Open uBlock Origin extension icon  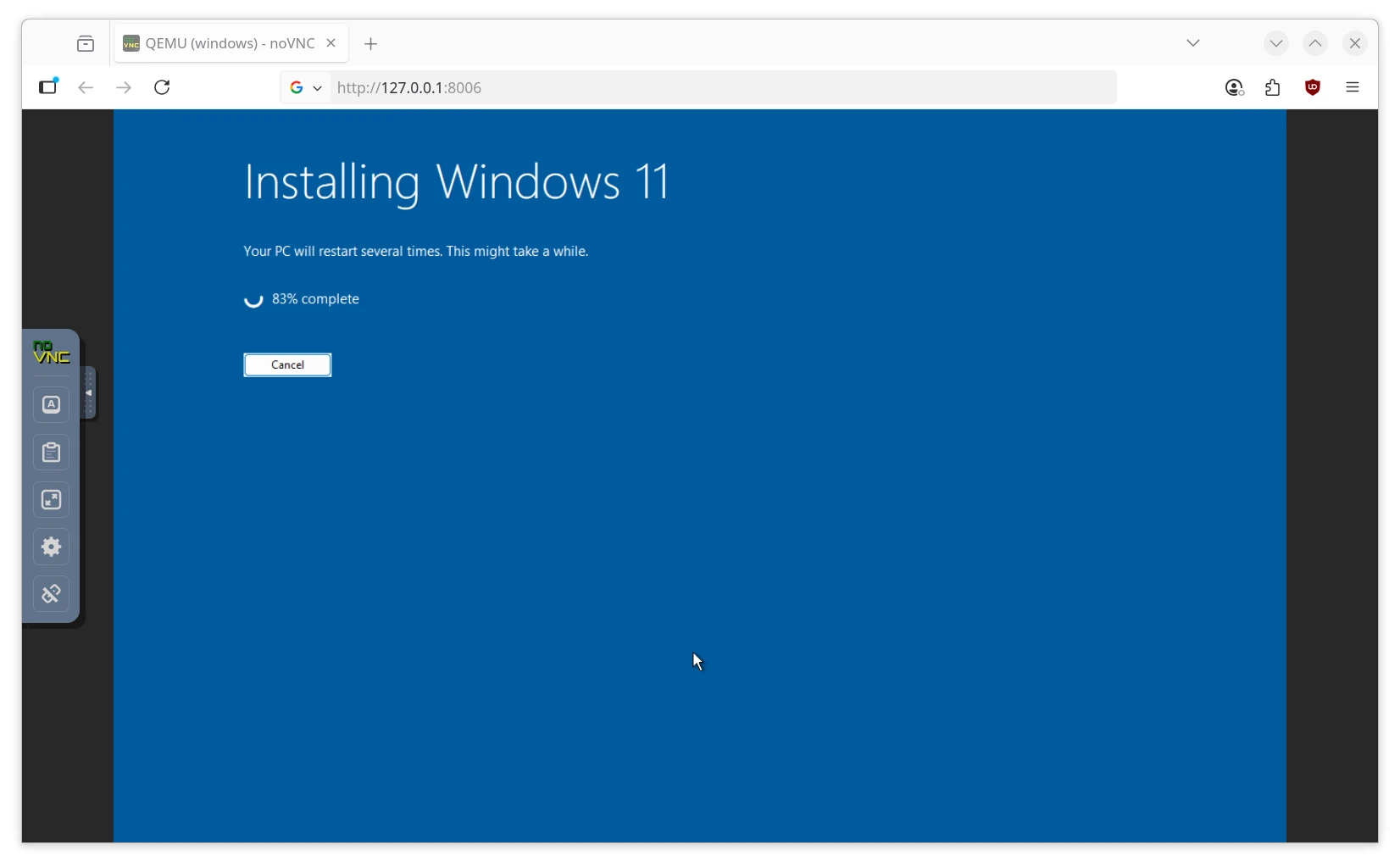1313,87
